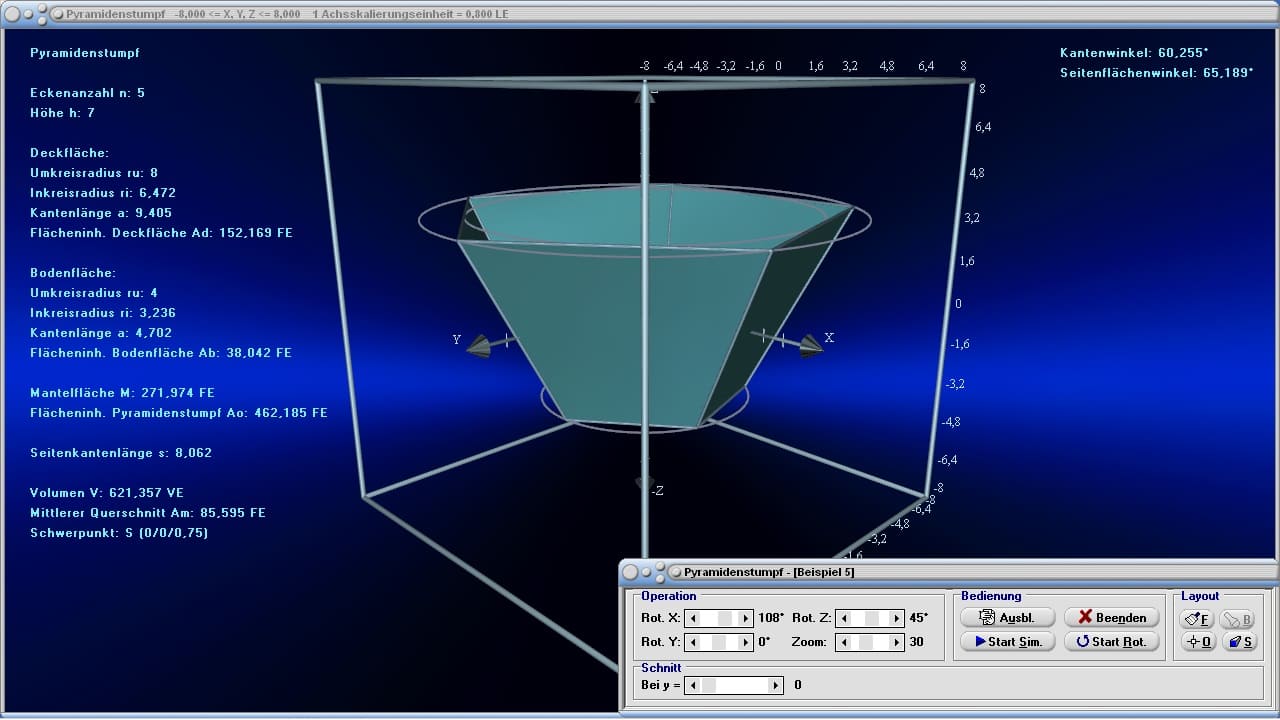1280x720 pixels.
Task: Click the Zoom value '30'
Action: coord(916,642)
